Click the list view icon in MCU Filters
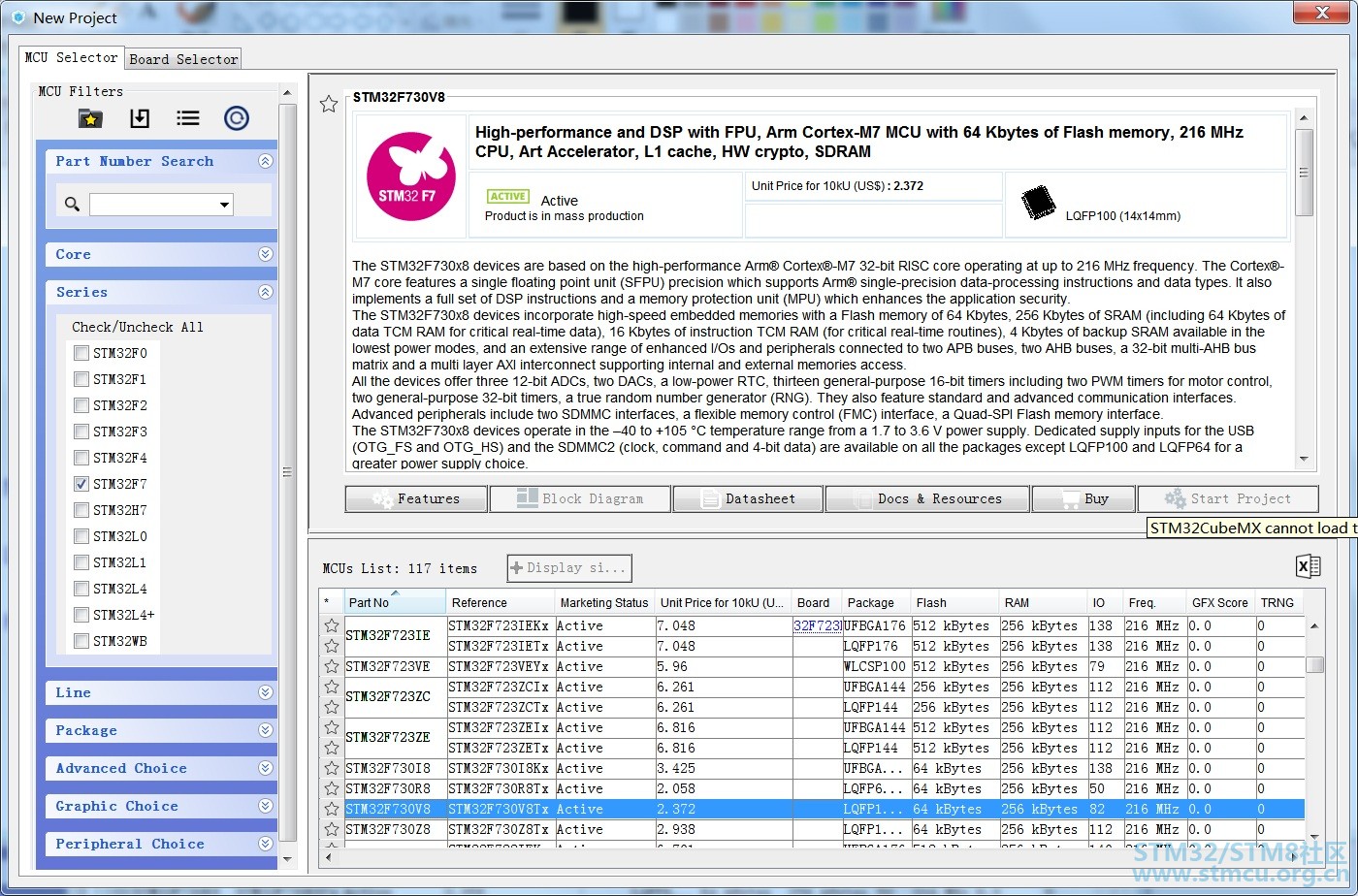The width and height of the screenshot is (1358, 896). pos(188,118)
